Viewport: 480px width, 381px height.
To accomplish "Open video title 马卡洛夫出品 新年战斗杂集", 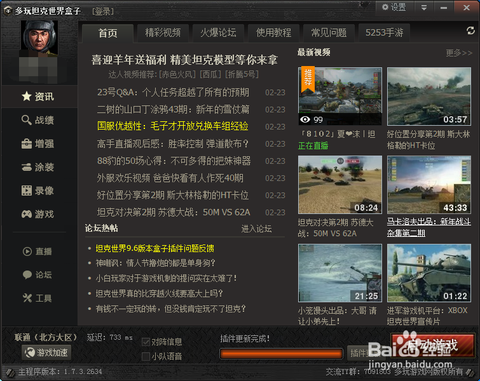I will click(429, 227).
